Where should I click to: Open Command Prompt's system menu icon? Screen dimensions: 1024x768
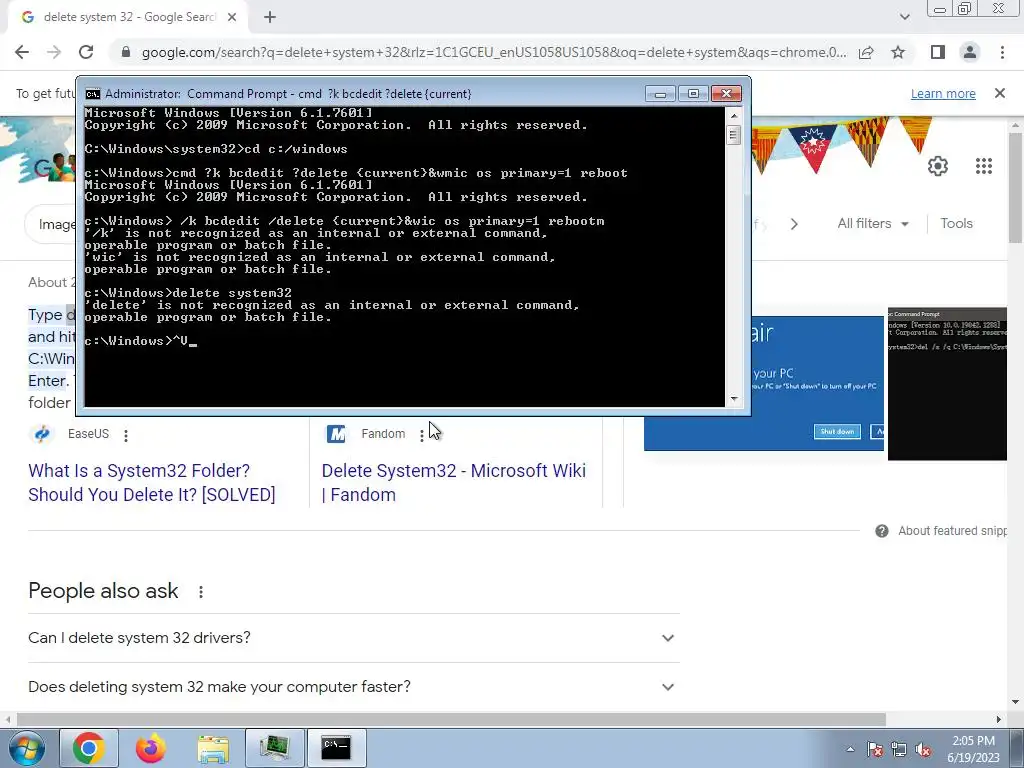(x=93, y=94)
